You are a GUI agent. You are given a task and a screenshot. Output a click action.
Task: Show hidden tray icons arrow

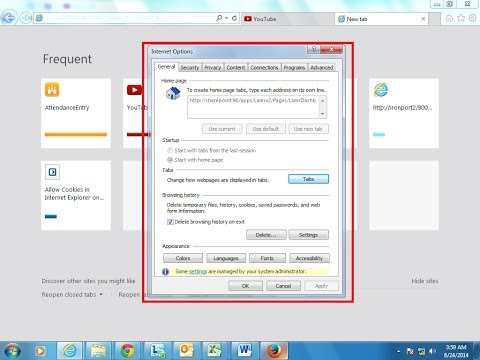(398, 351)
